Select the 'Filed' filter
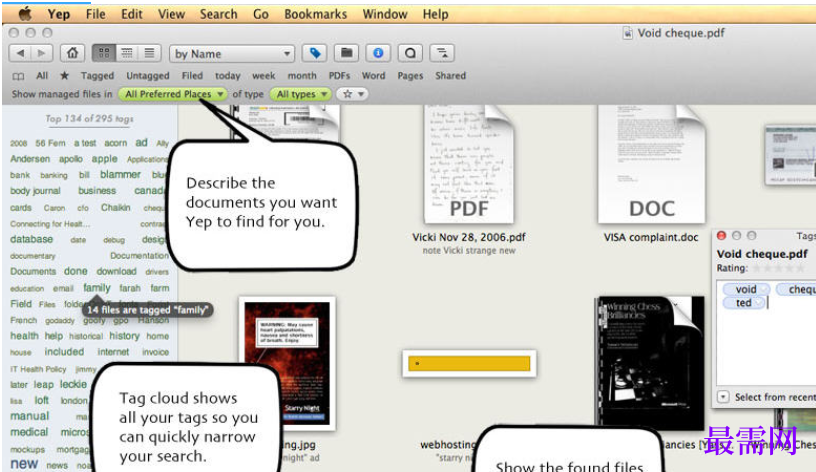 pyautogui.click(x=192, y=75)
